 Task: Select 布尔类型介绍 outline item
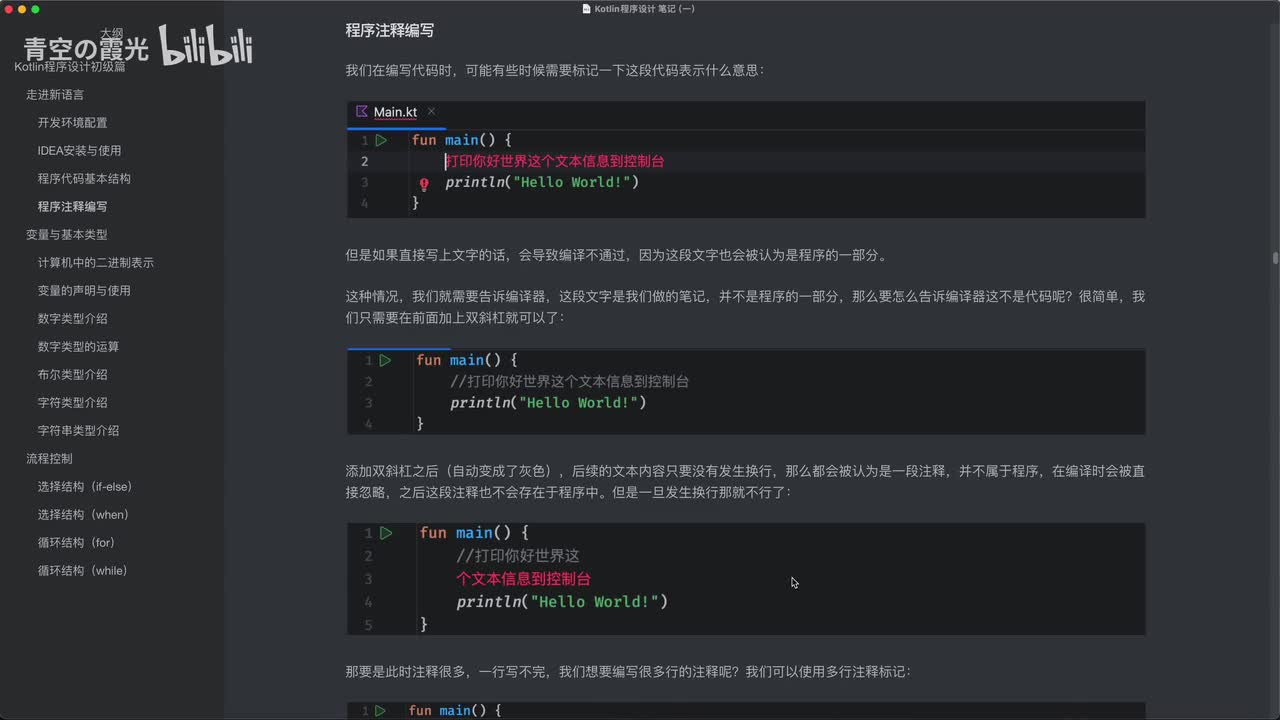click(72, 375)
